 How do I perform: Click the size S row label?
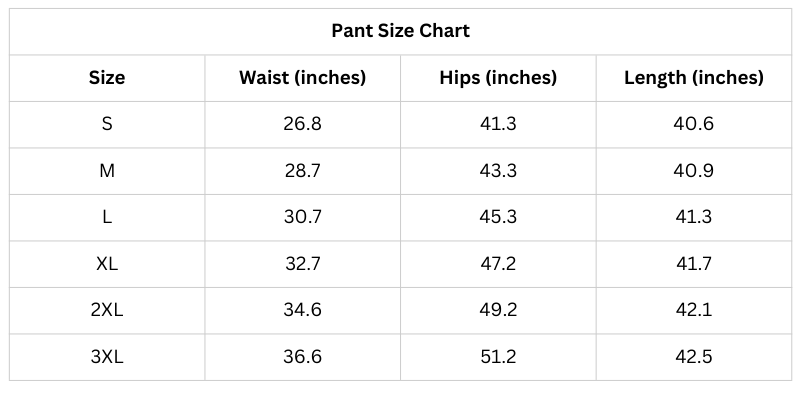[107, 125]
